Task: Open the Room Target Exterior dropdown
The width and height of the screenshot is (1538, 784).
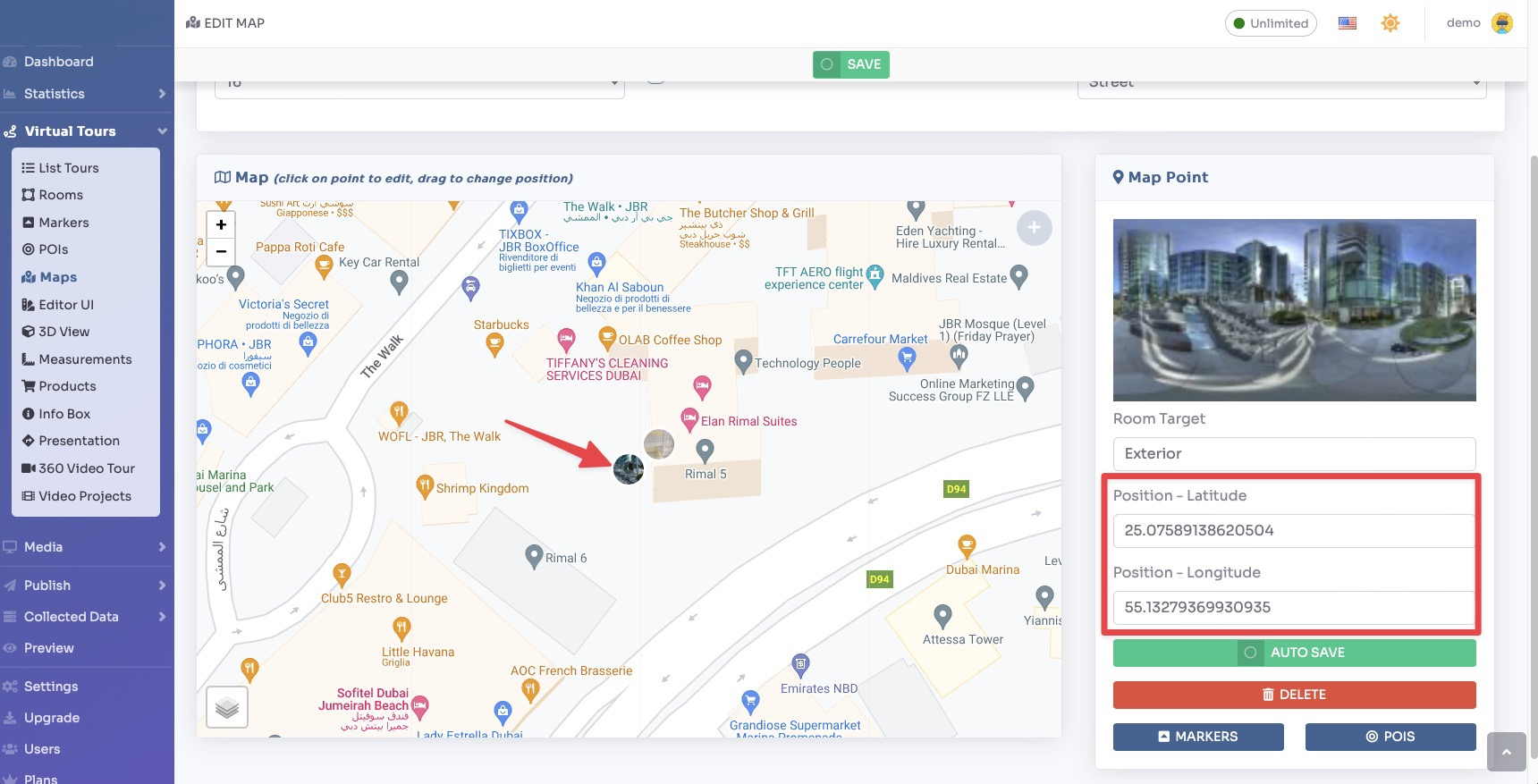Action: pyautogui.click(x=1294, y=454)
